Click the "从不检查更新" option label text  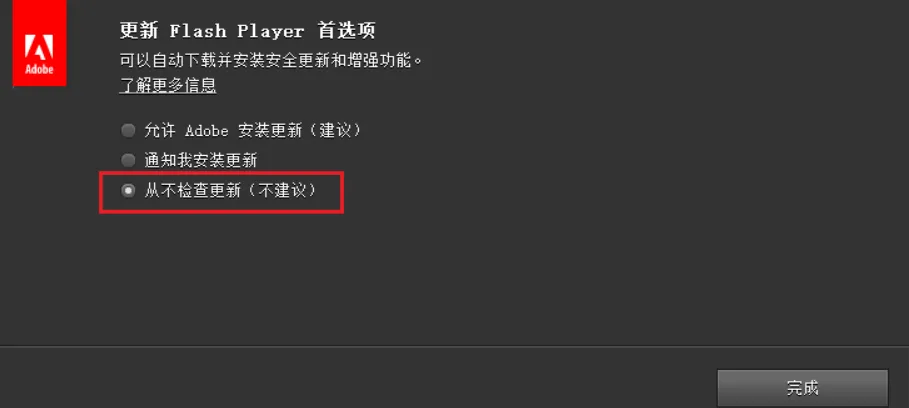coord(192,190)
